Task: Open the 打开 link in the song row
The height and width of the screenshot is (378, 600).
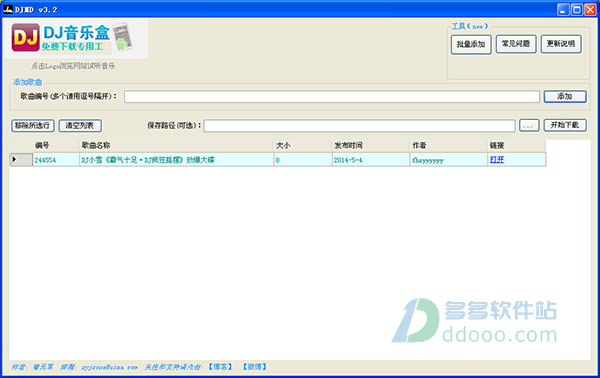Action: pyautogui.click(x=497, y=160)
